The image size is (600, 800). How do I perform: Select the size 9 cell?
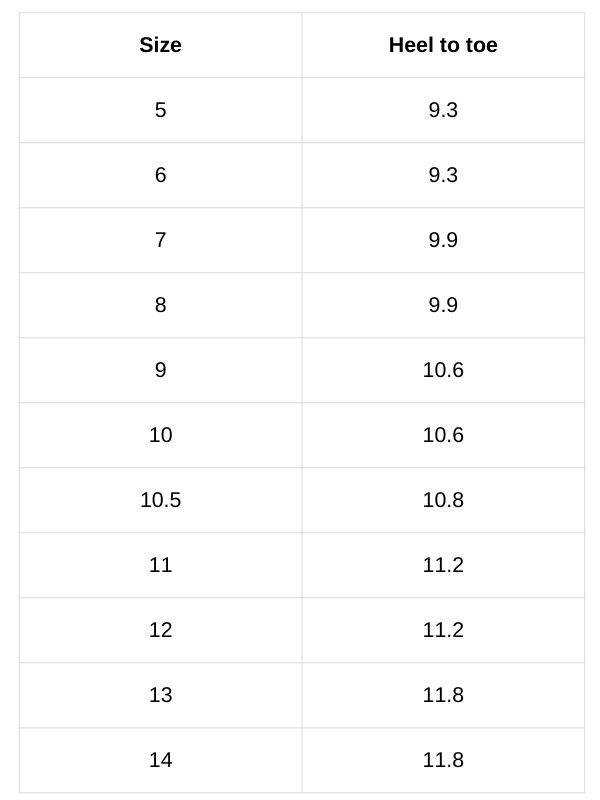(x=160, y=370)
